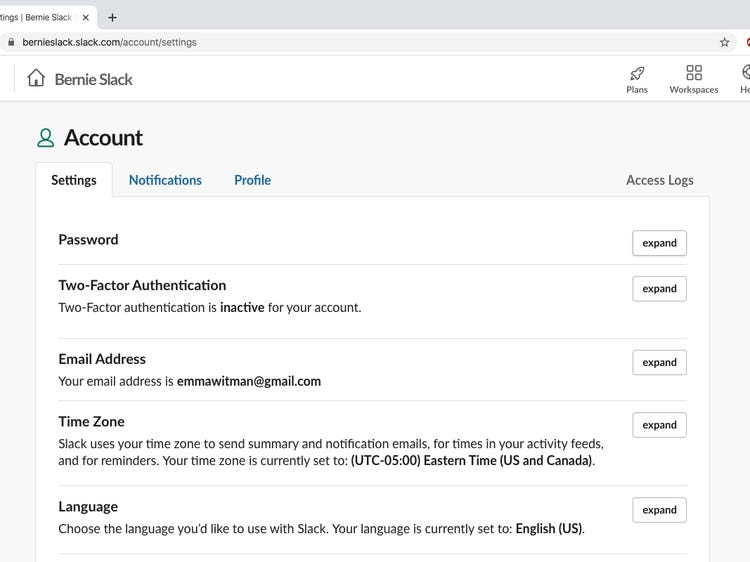
Task: Expand the Language section
Action: pos(659,510)
